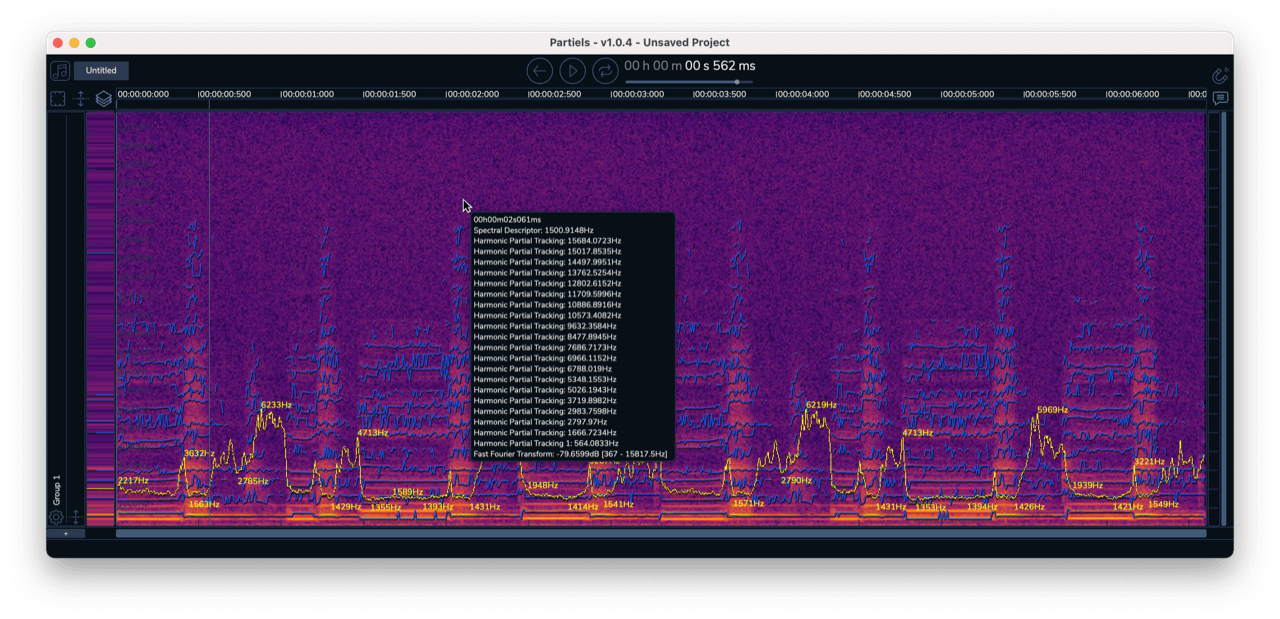Add a new track with plus button
Screen dimensions: 1280x619
(66, 534)
